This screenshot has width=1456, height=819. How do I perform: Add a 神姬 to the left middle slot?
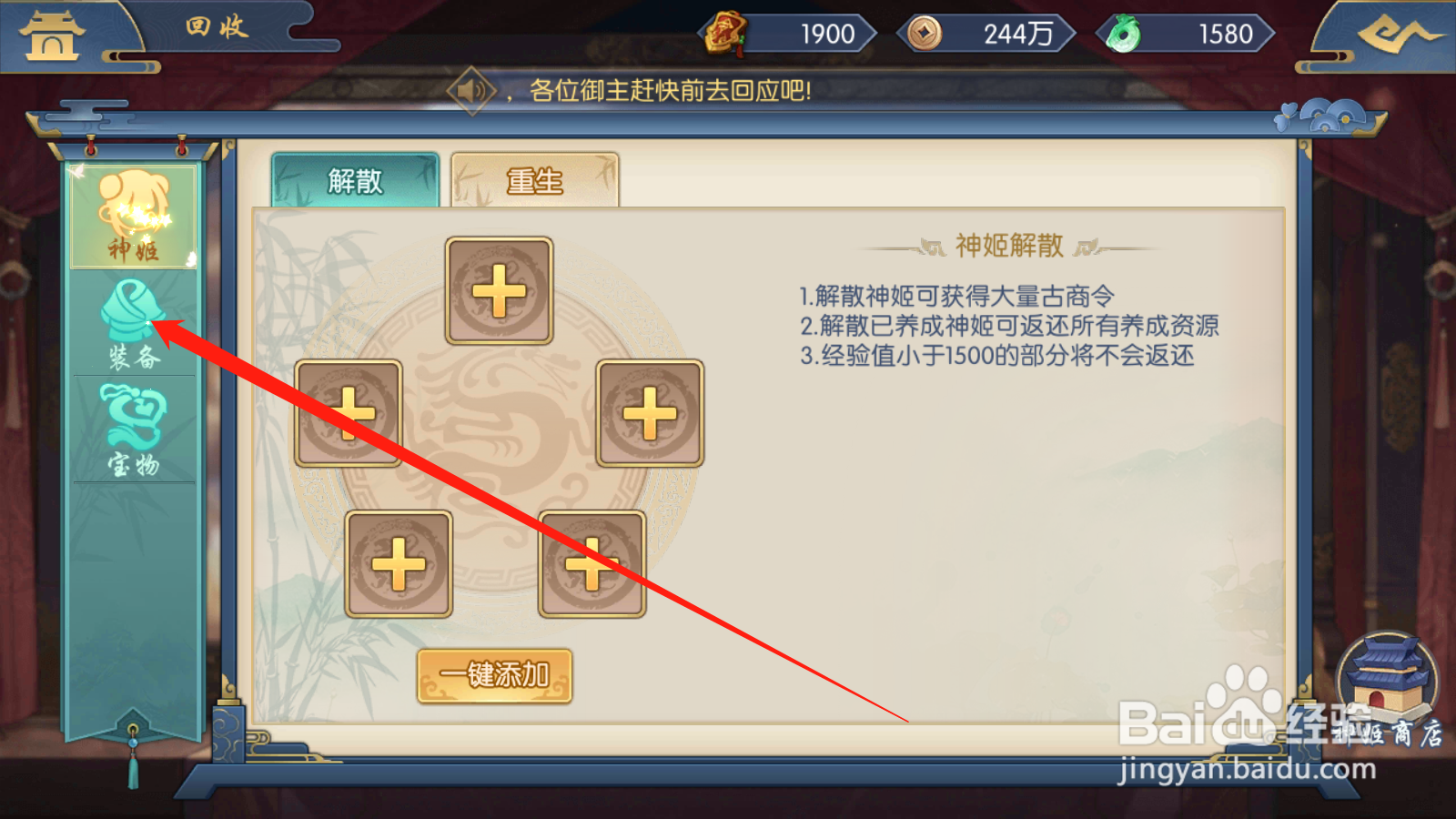(349, 413)
